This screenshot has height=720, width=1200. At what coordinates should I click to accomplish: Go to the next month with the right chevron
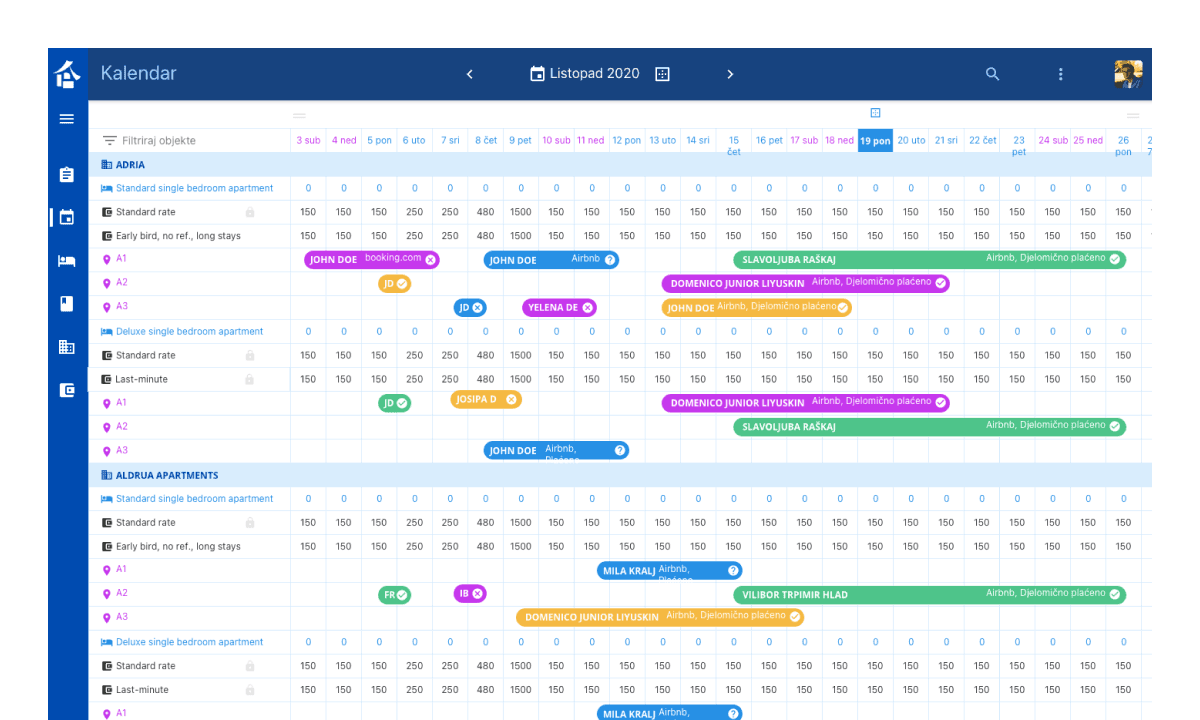click(730, 73)
